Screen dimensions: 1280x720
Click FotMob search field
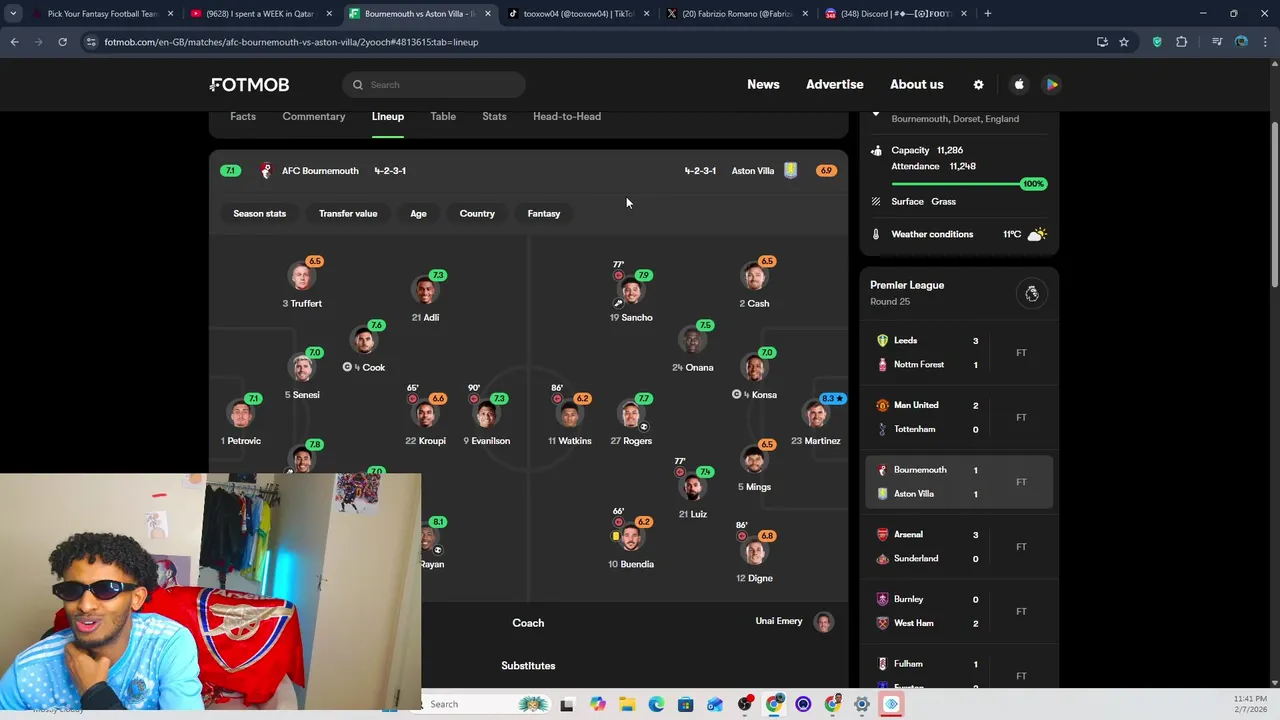[433, 85]
